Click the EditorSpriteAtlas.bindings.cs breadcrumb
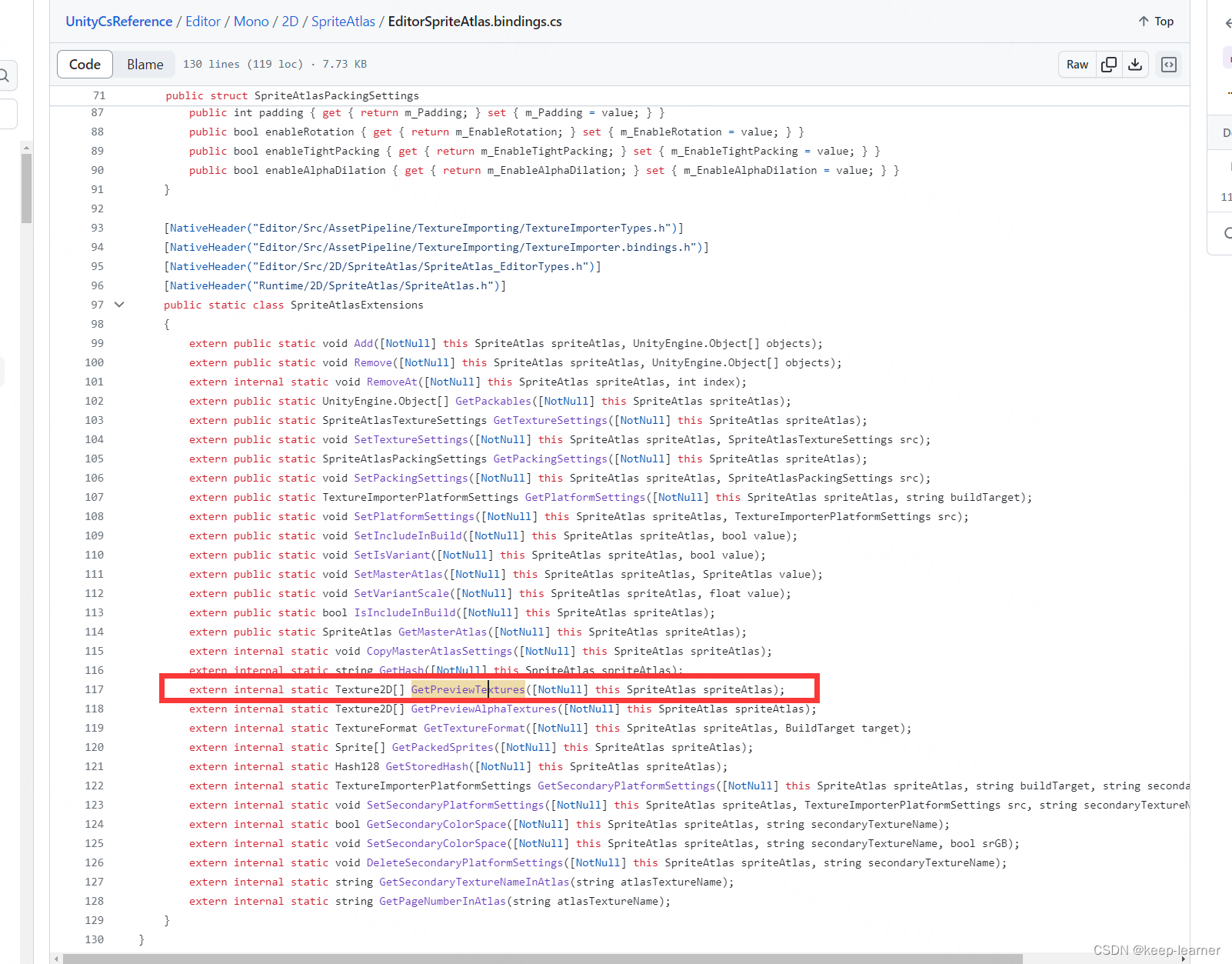The width and height of the screenshot is (1232, 964). 474,21
